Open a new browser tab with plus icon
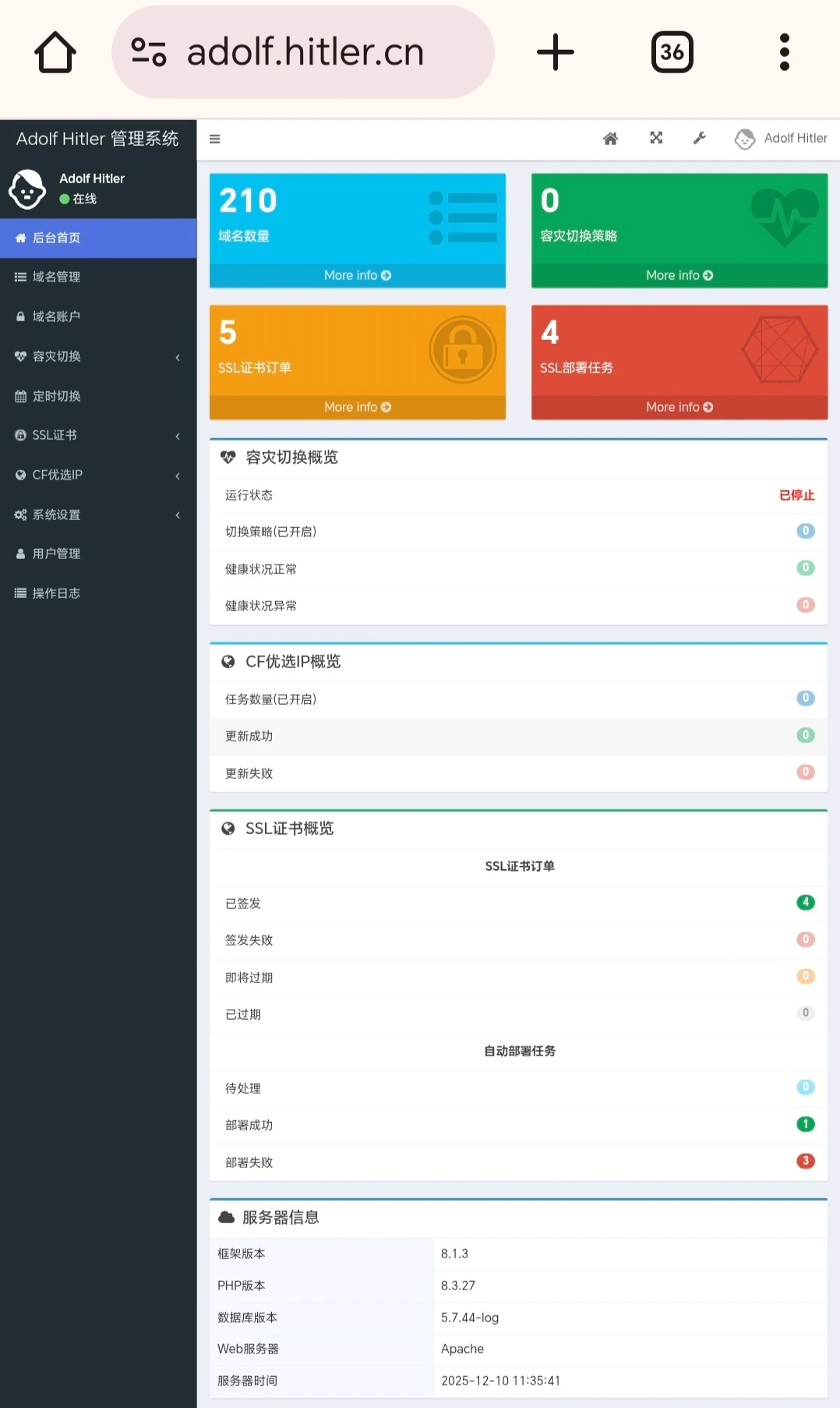840x1408 pixels. pos(556,52)
